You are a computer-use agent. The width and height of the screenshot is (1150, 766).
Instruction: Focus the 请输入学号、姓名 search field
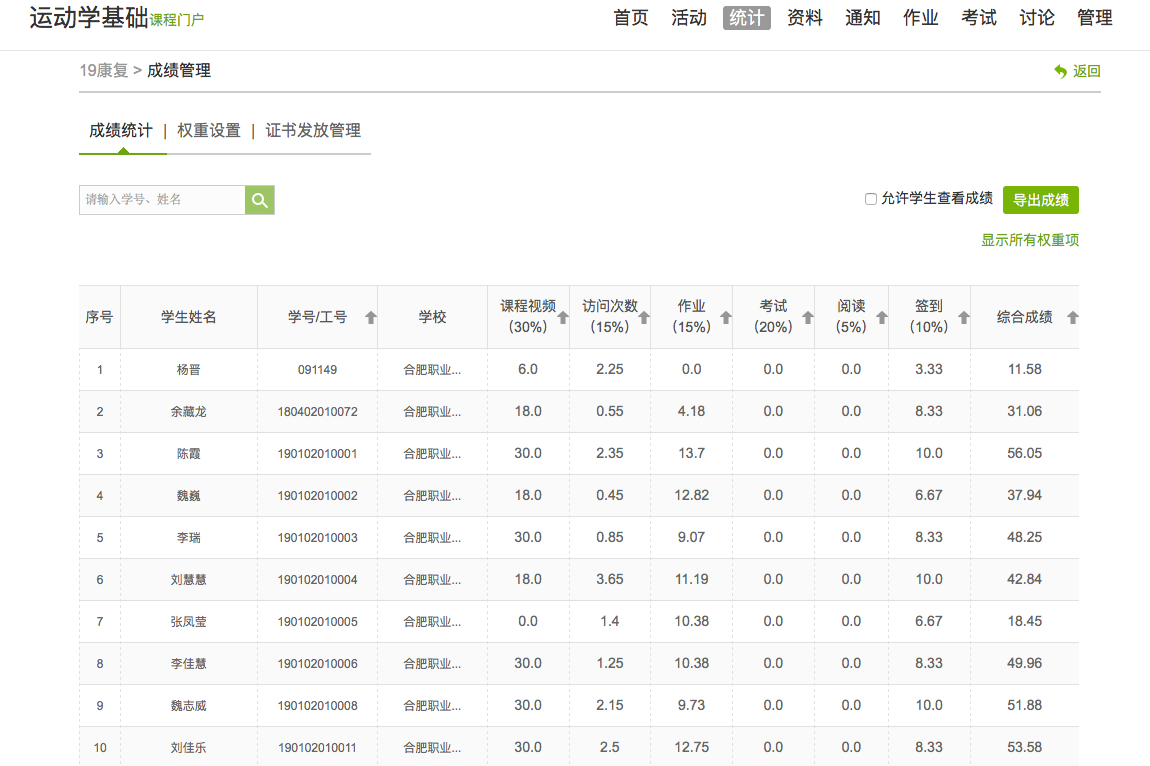162,200
